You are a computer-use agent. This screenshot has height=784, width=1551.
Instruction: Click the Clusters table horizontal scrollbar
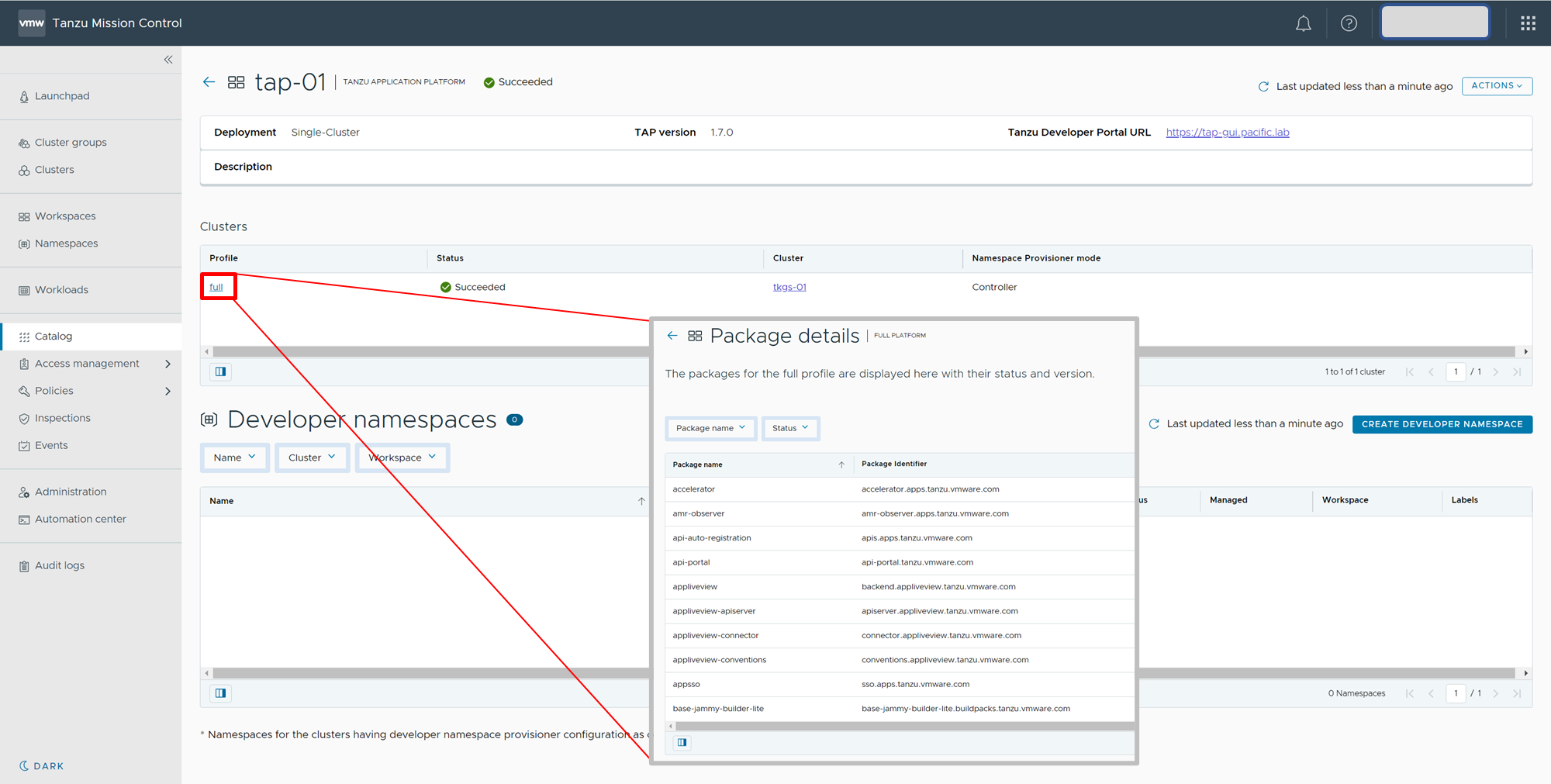[427, 351]
